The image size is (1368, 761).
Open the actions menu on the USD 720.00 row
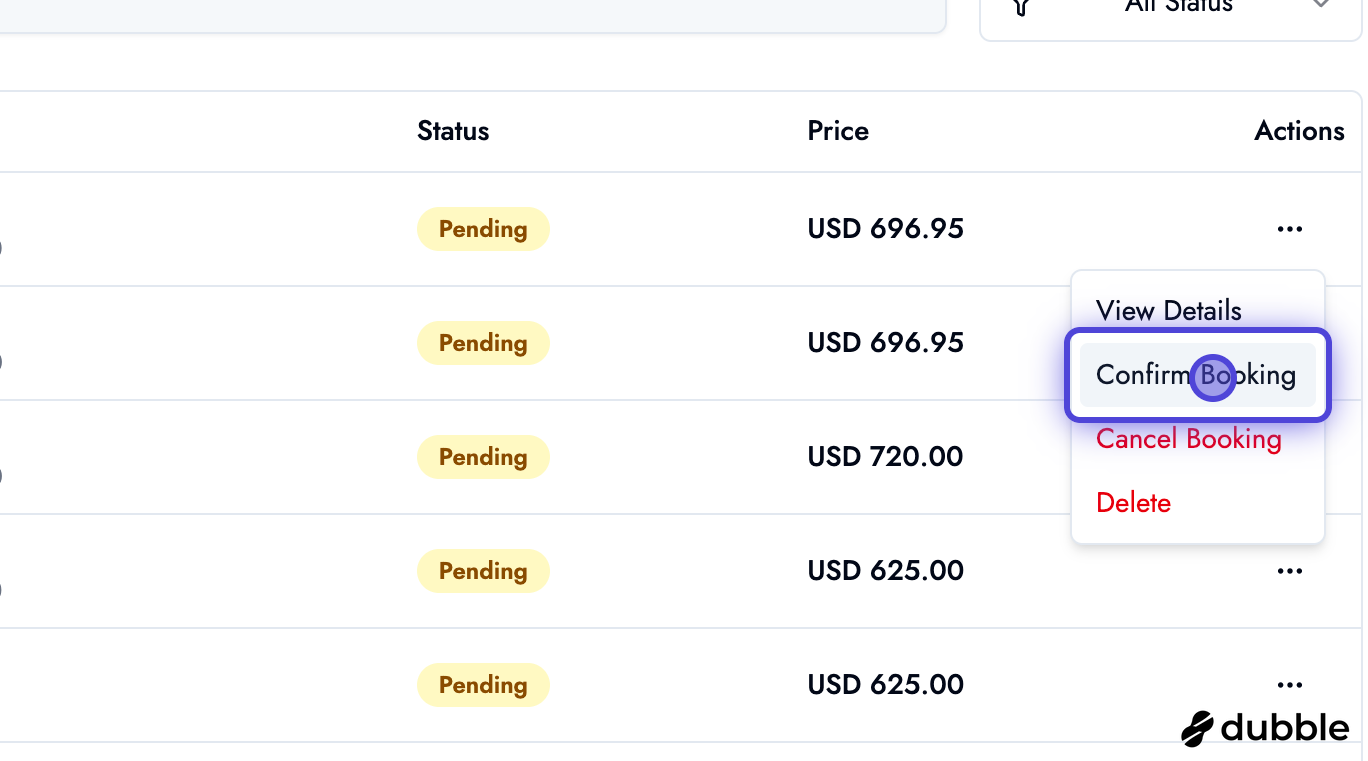coord(1289,456)
